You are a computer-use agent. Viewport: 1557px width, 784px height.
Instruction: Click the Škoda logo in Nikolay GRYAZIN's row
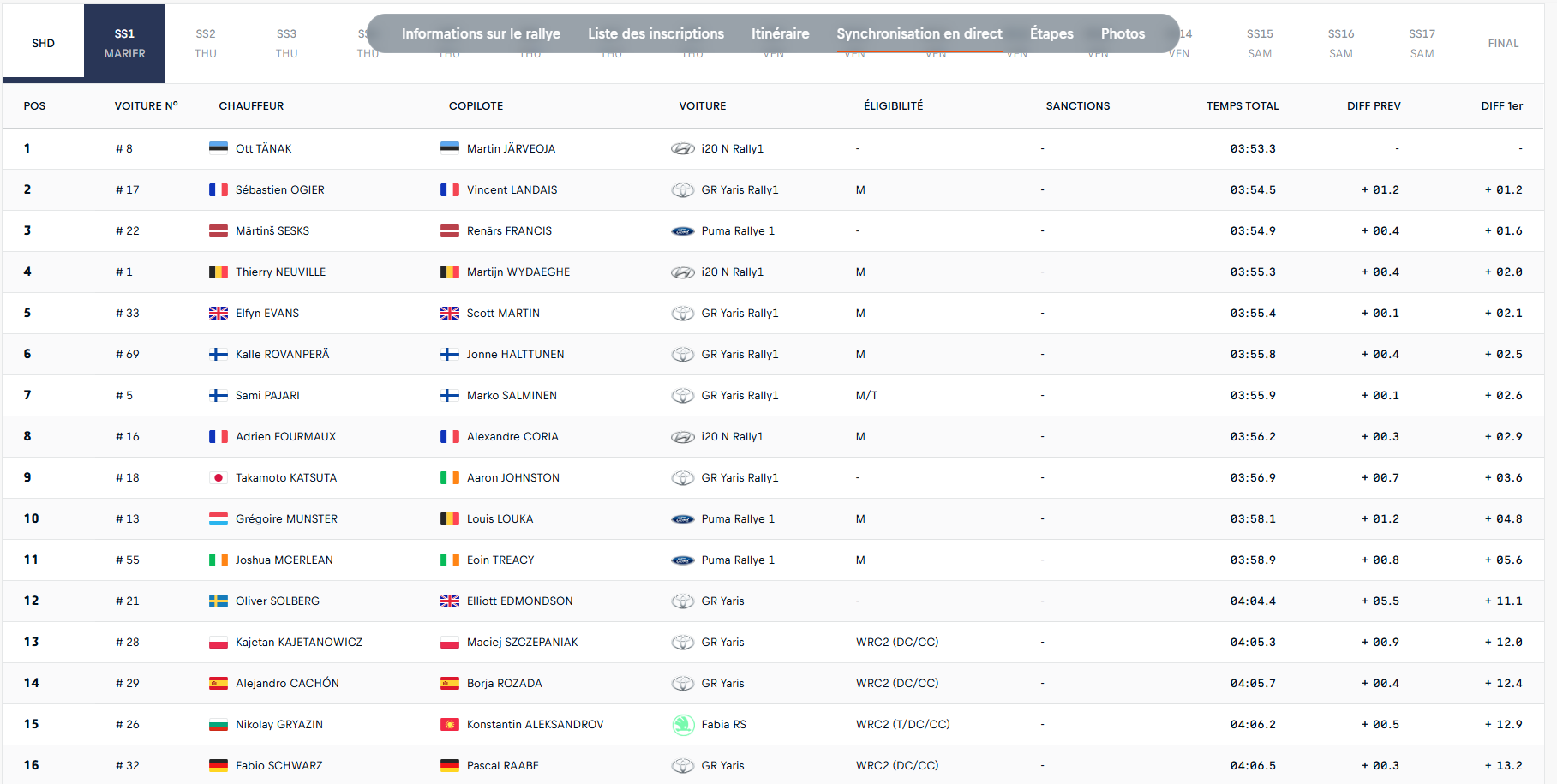tap(683, 725)
